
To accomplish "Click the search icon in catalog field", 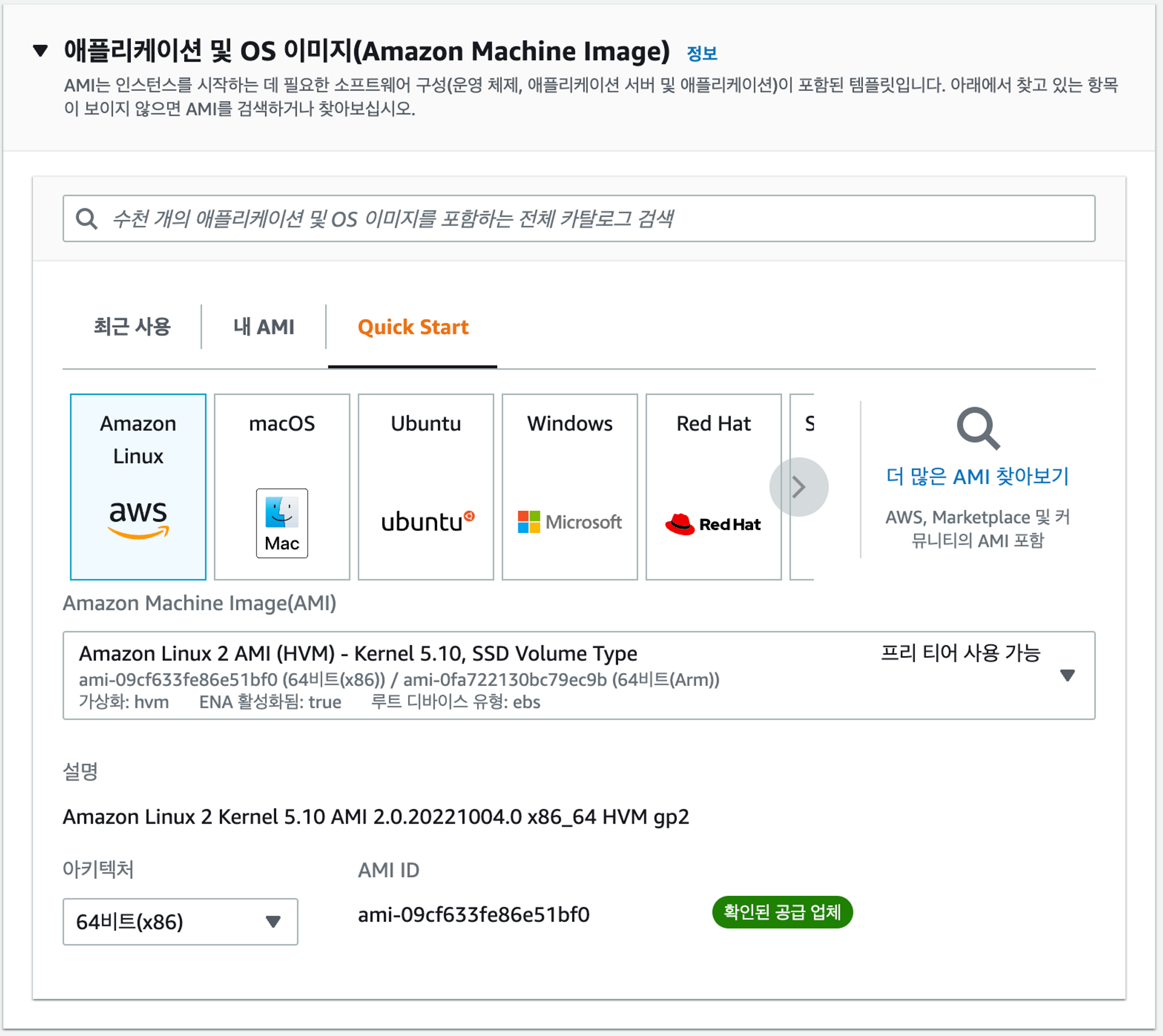I will point(87,219).
